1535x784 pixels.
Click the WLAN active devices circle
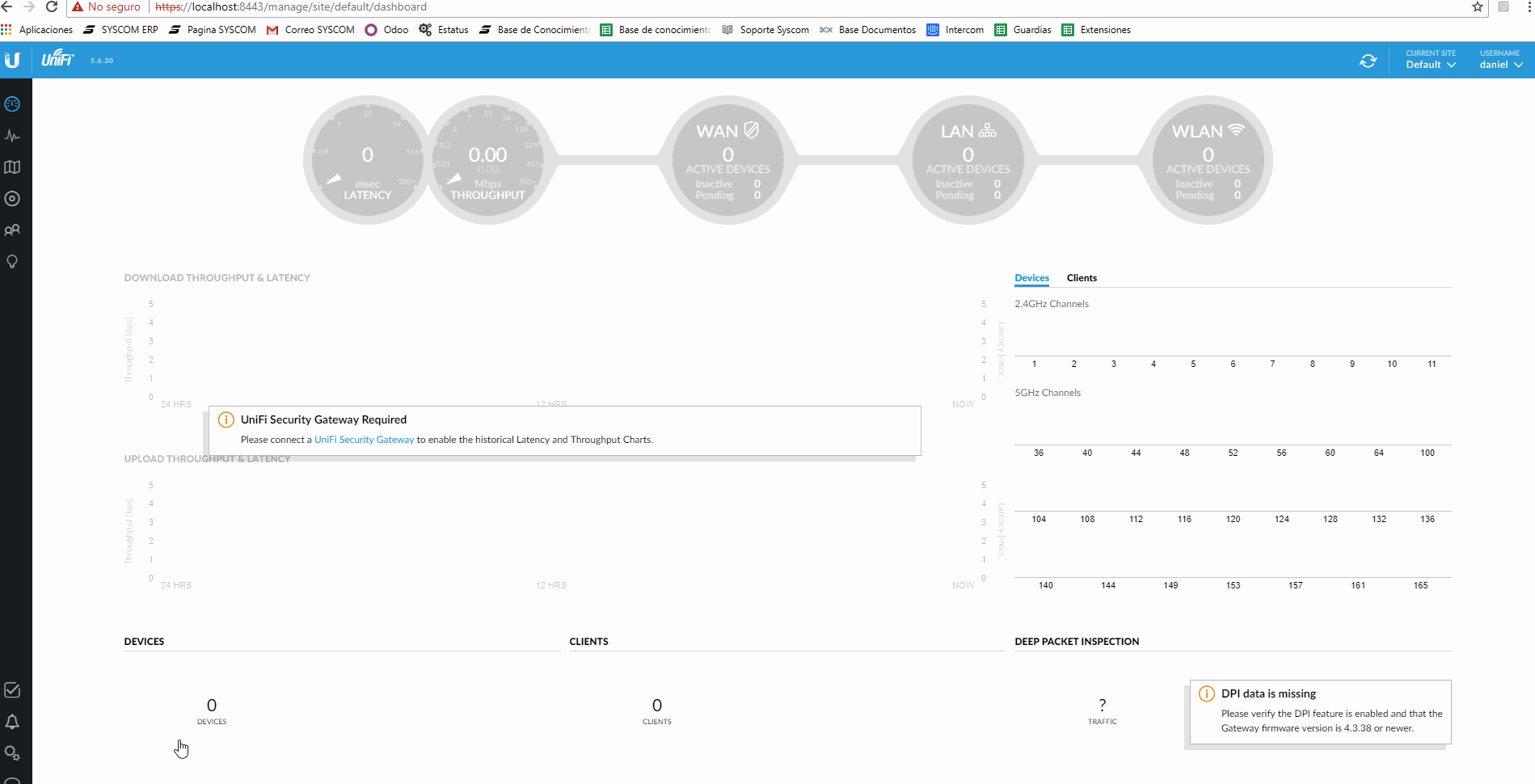1208,160
